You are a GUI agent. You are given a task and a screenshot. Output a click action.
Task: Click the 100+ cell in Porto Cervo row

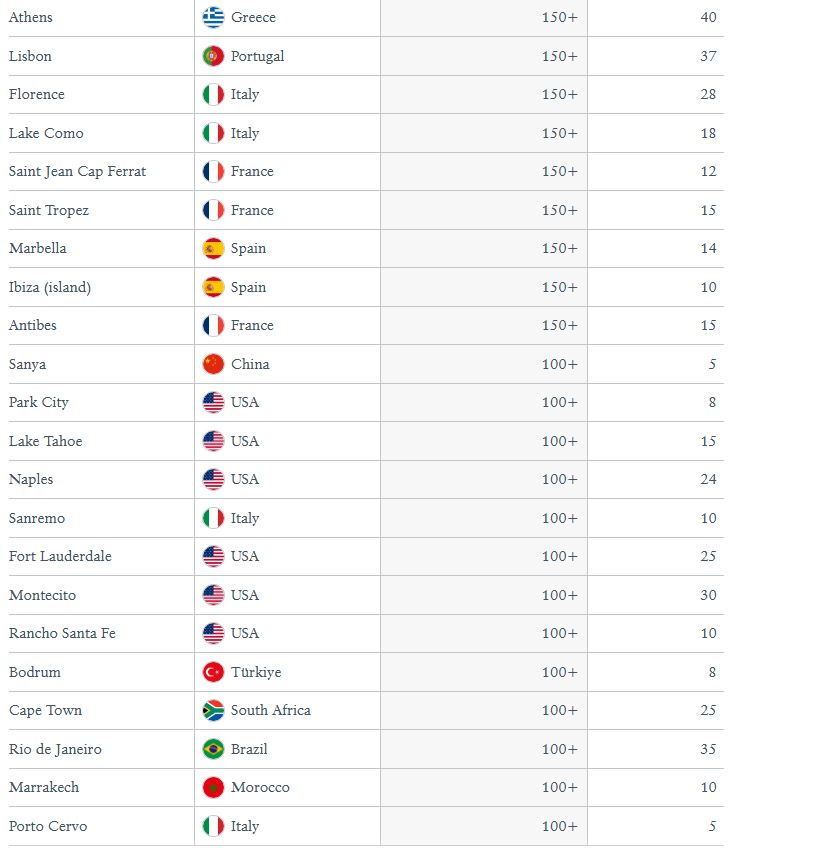pos(559,826)
